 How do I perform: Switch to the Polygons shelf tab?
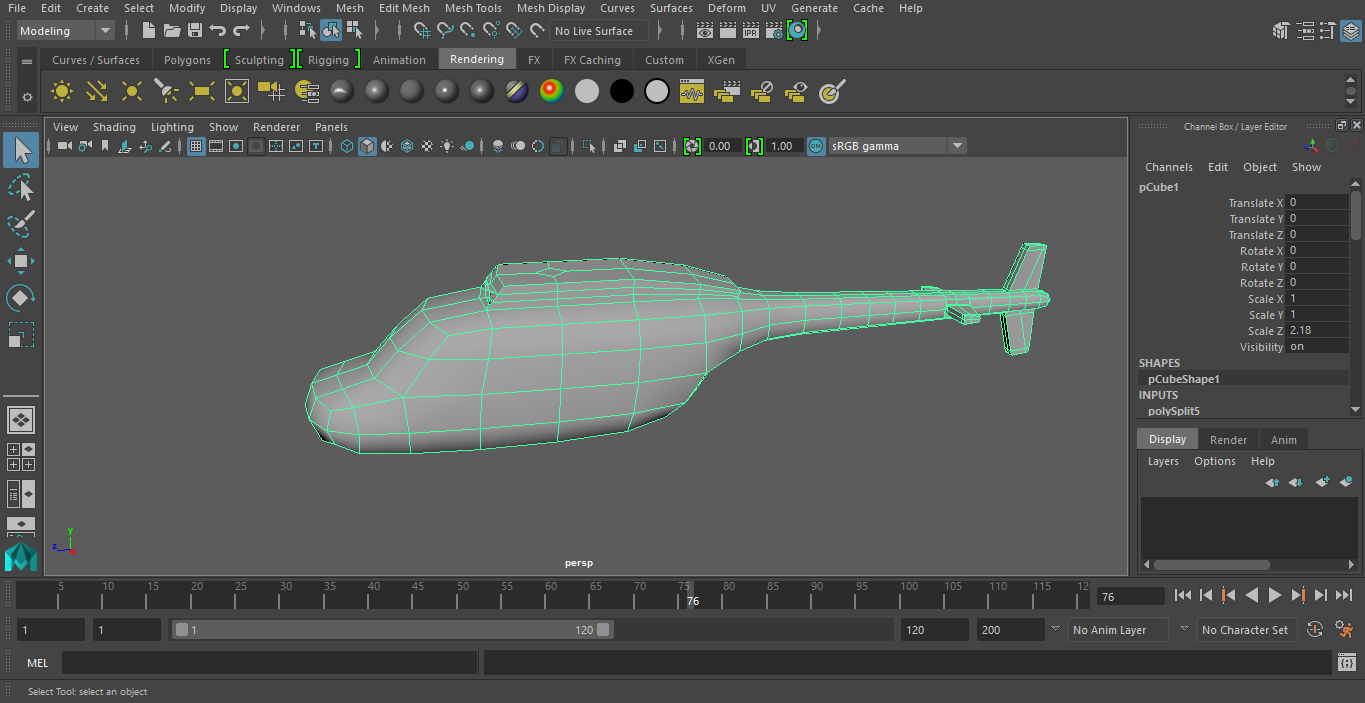(x=187, y=60)
